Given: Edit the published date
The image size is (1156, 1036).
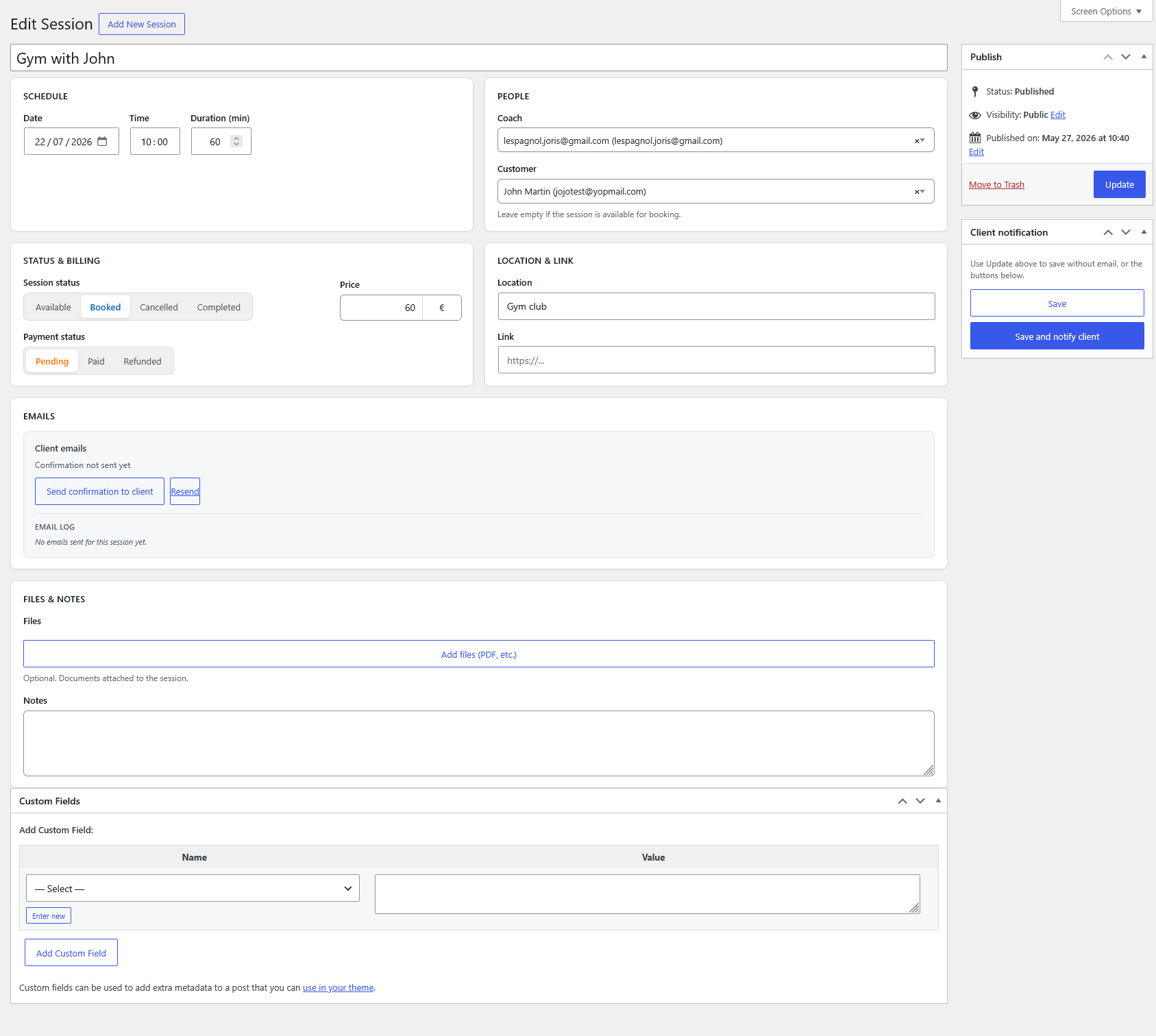Looking at the screenshot, I should [976, 151].
